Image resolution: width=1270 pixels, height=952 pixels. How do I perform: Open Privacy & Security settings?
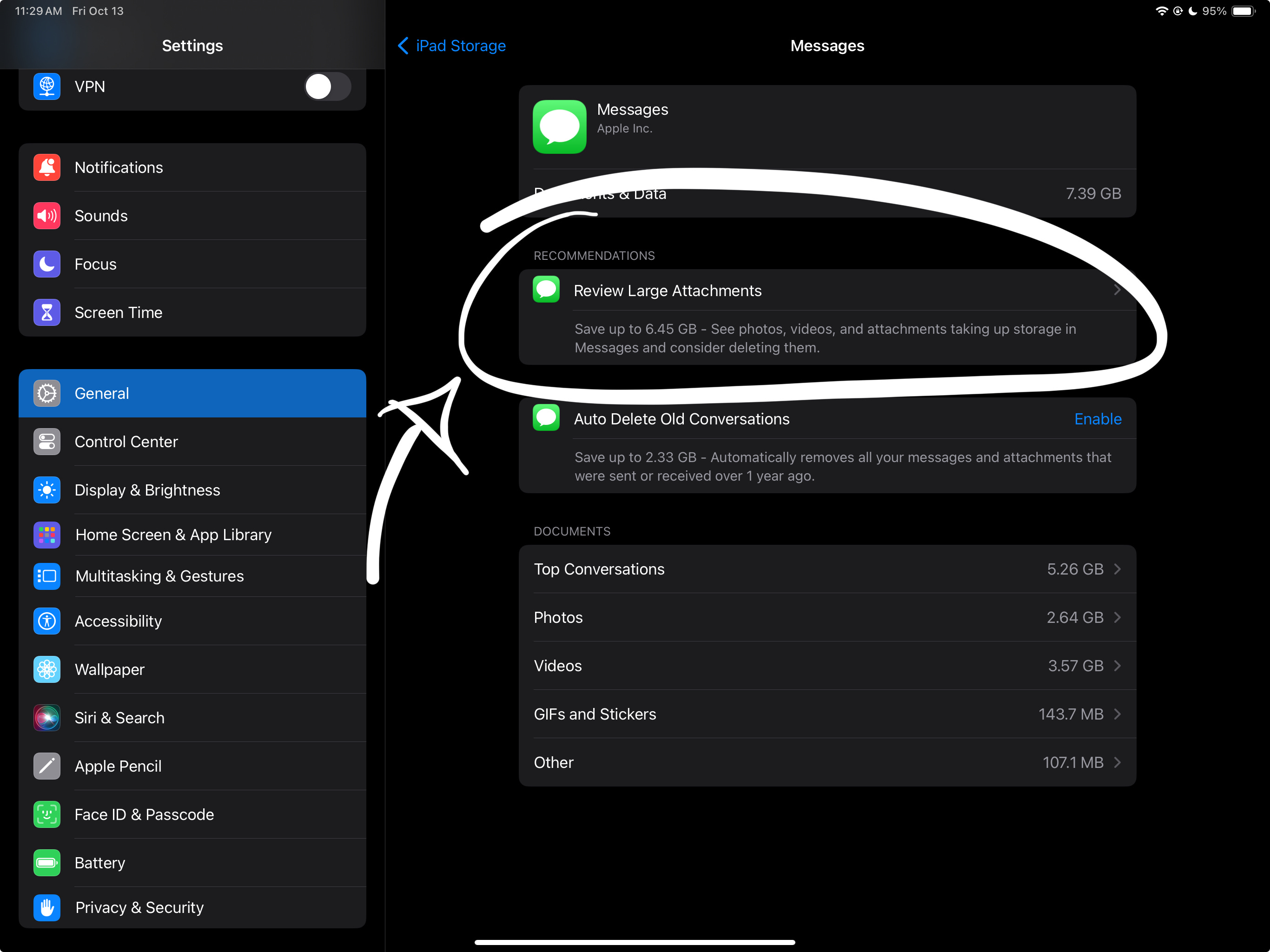click(x=192, y=907)
